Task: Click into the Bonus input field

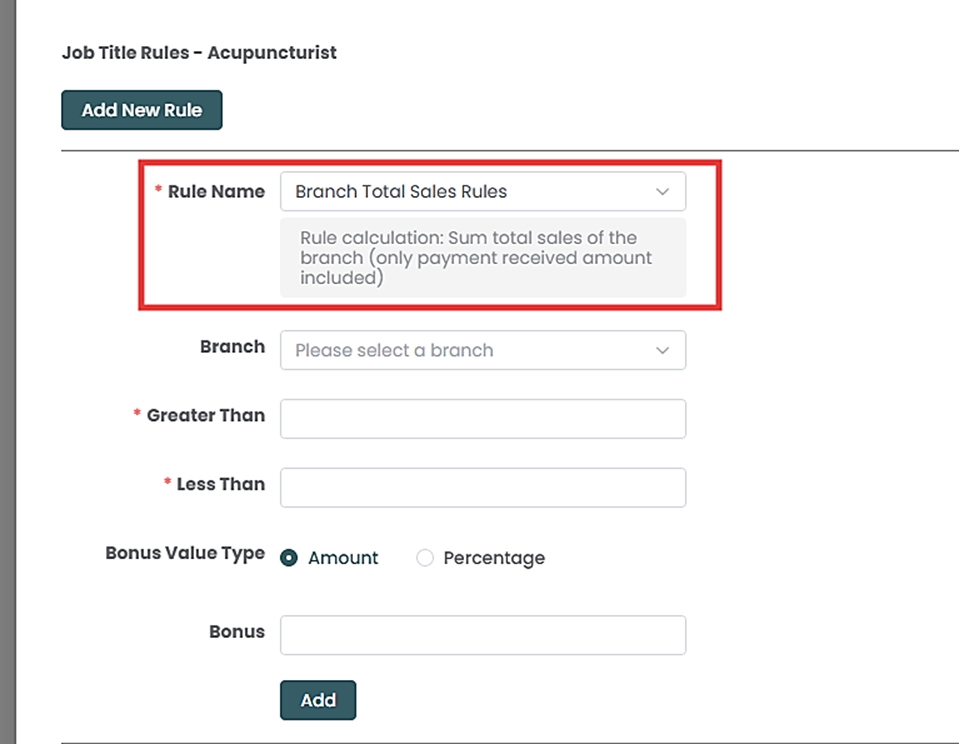Action: point(483,635)
